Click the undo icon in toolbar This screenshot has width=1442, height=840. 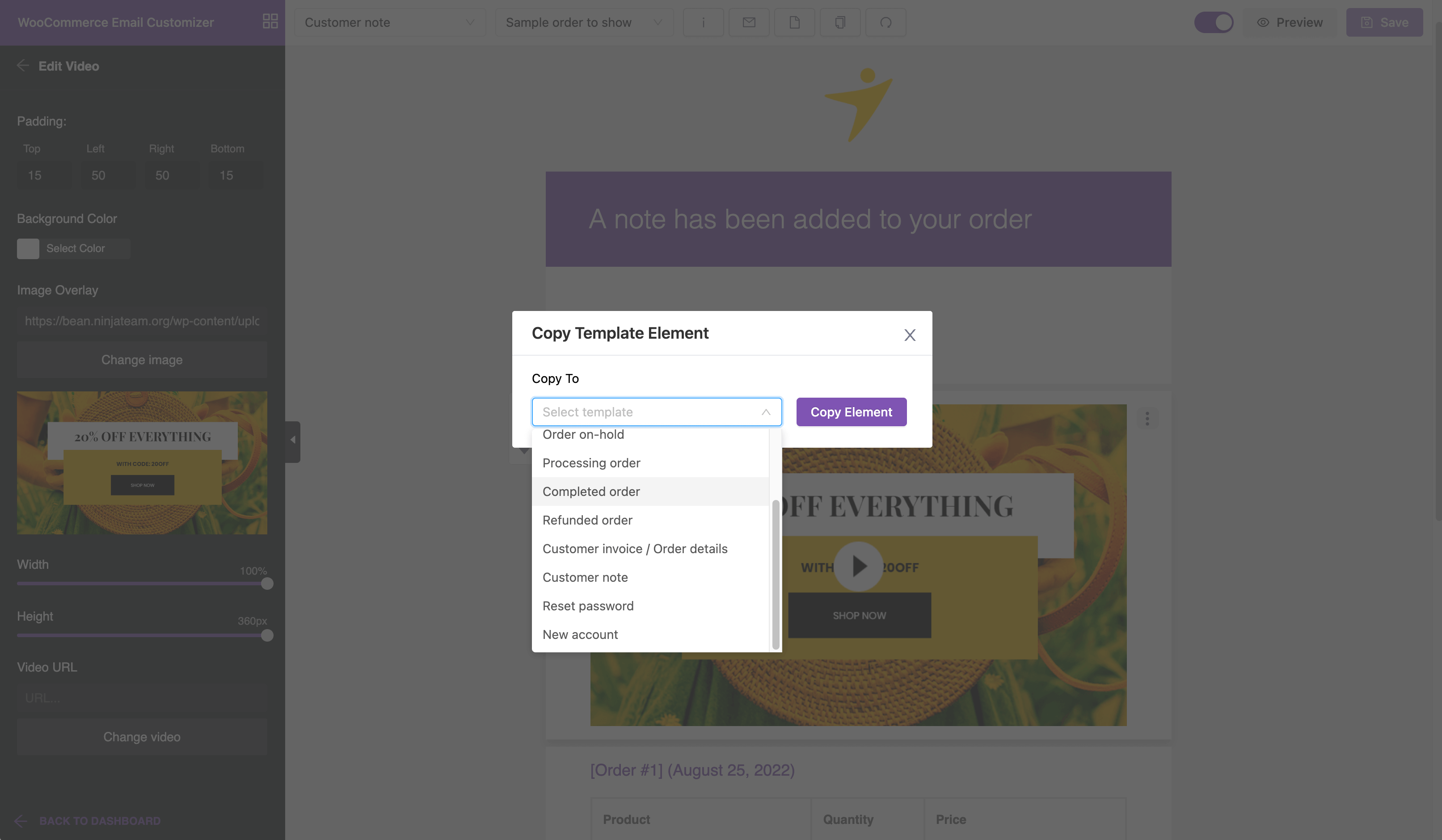(885, 22)
